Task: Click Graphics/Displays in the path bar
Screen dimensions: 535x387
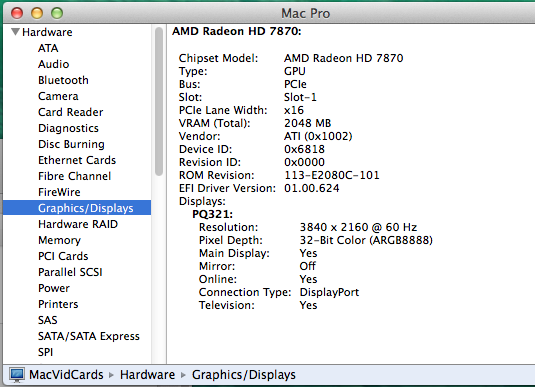Action: tap(244, 375)
